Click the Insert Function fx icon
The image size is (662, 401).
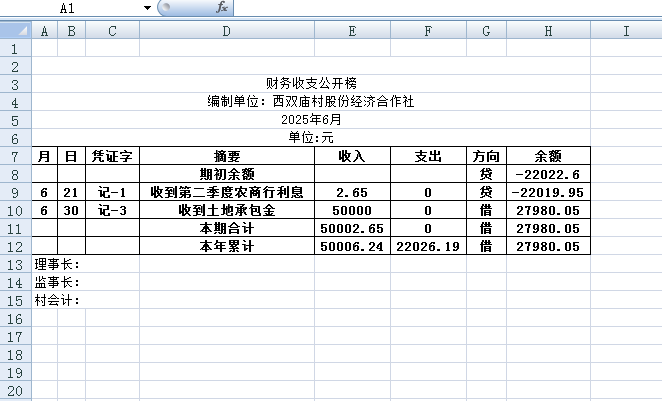click(221, 8)
